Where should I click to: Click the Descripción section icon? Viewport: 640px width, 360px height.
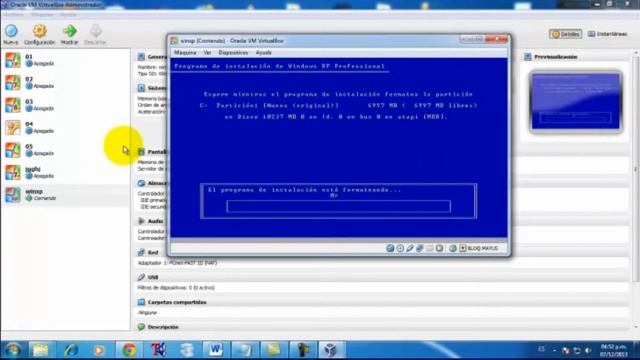pyautogui.click(x=141, y=327)
